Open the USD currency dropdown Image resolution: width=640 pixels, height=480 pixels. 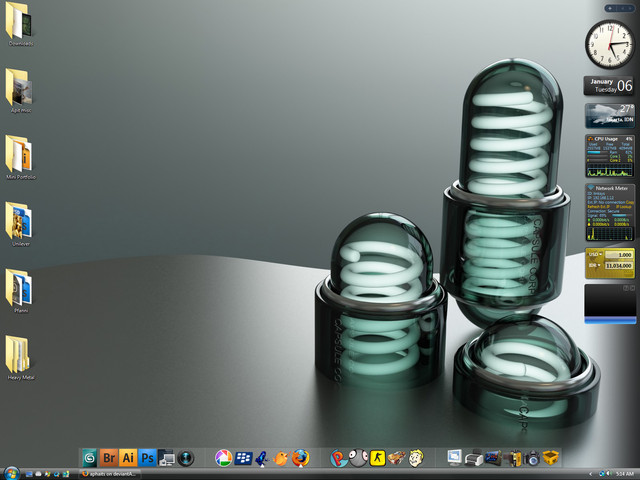click(x=595, y=254)
